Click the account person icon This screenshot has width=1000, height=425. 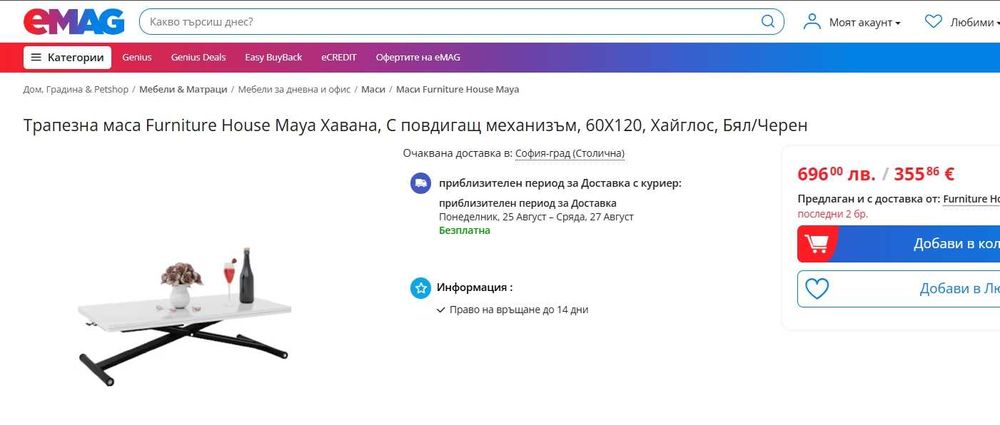pyautogui.click(x=812, y=22)
